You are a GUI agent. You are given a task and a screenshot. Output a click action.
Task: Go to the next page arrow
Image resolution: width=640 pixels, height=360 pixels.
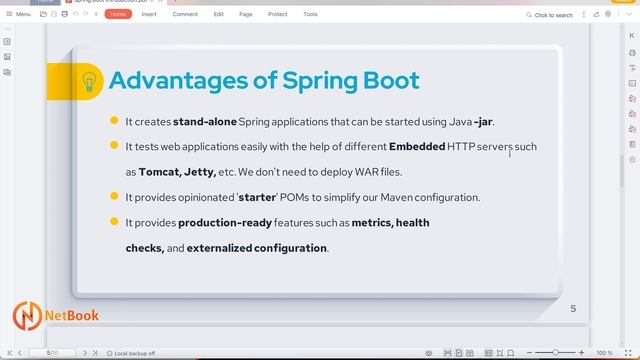point(85,353)
